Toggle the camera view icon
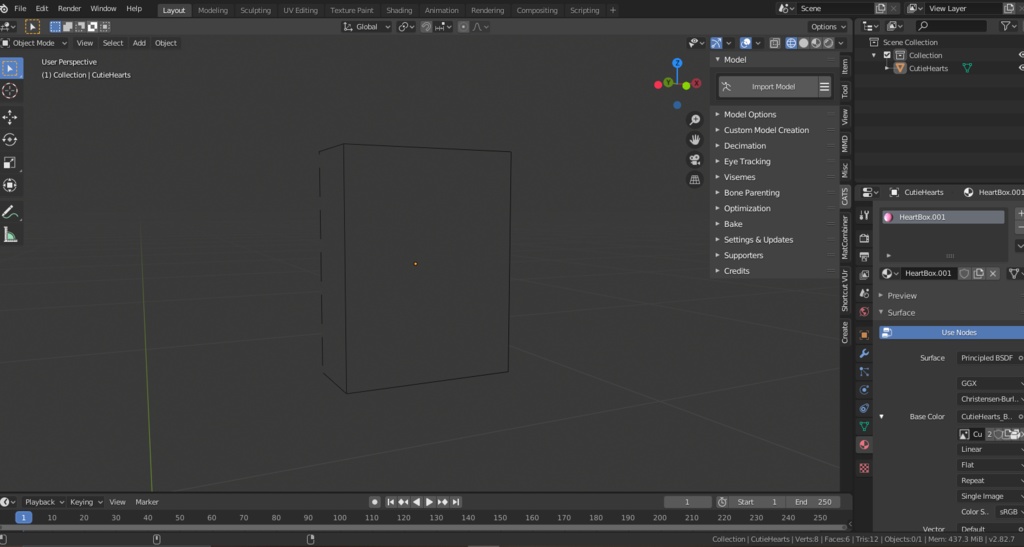 pyautogui.click(x=695, y=160)
